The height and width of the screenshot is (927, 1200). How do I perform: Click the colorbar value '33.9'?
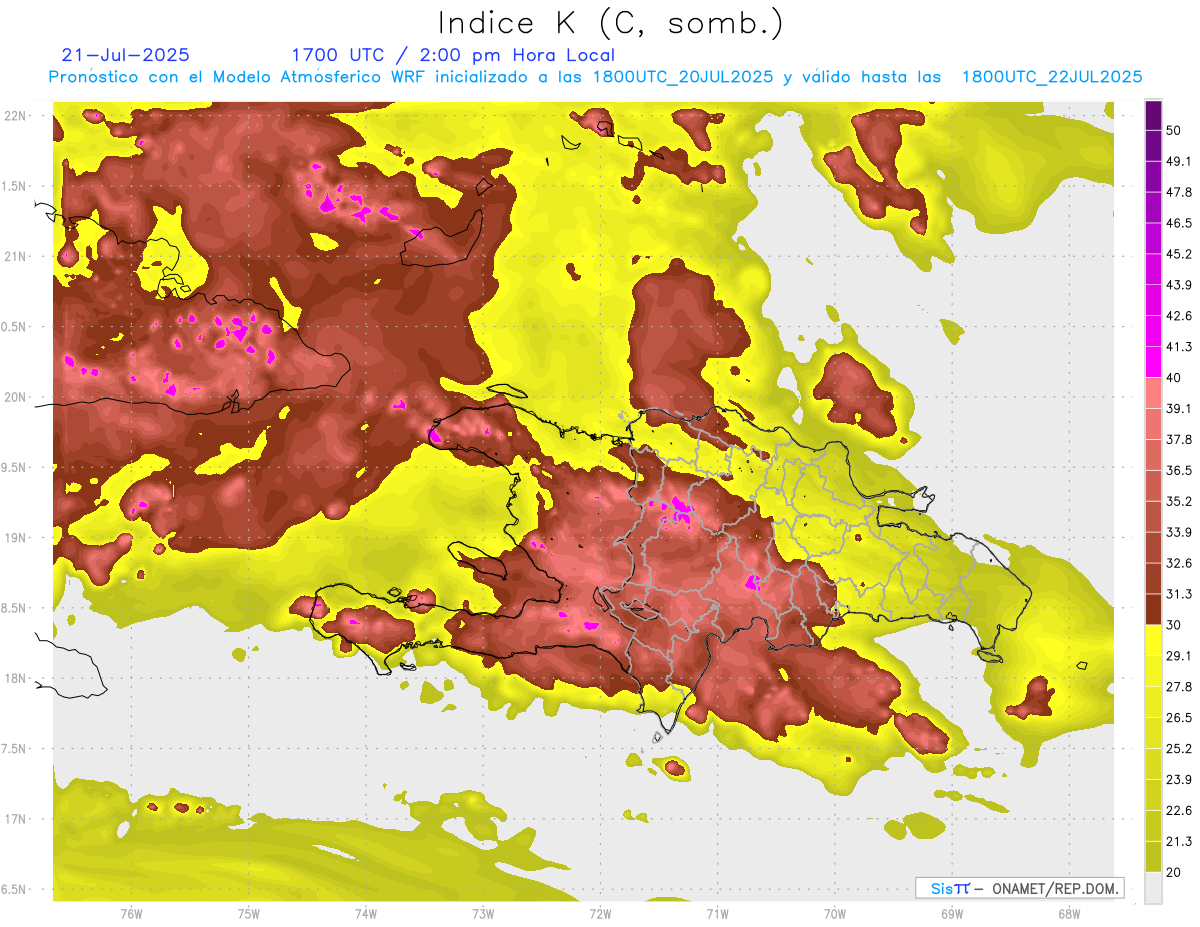(x=1179, y=532)
